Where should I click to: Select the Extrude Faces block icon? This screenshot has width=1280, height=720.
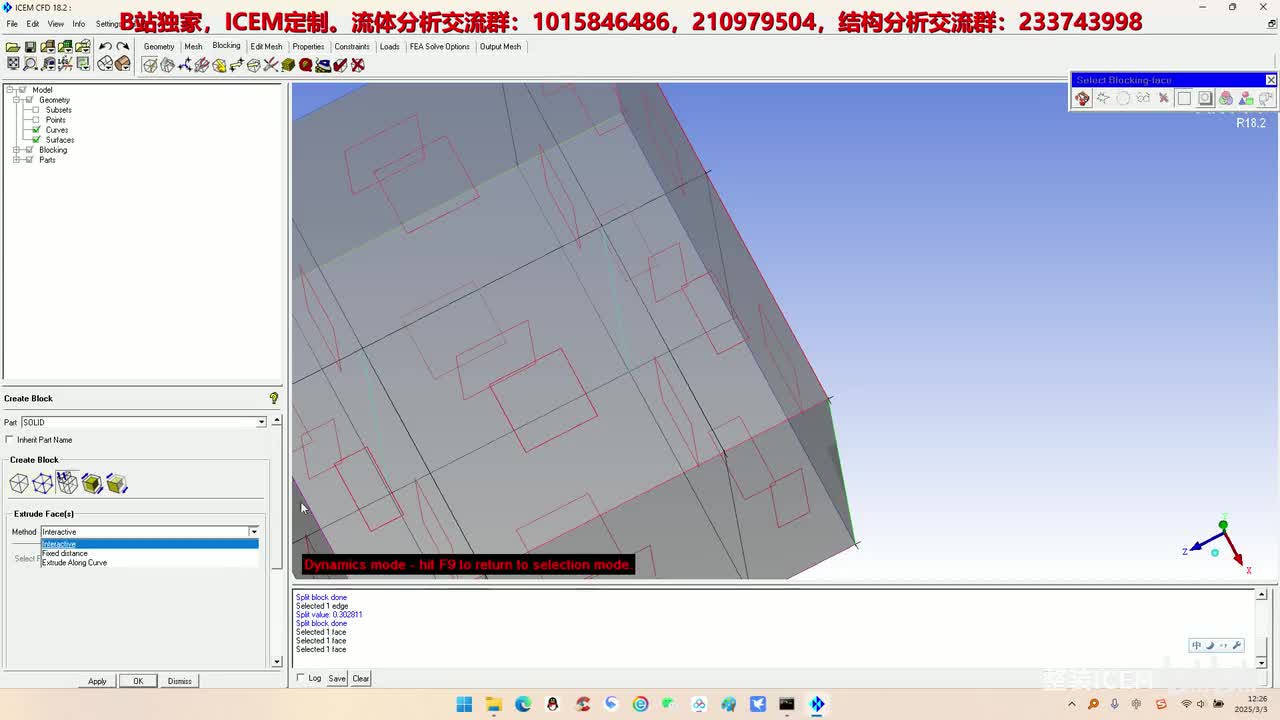pos(67,484)
